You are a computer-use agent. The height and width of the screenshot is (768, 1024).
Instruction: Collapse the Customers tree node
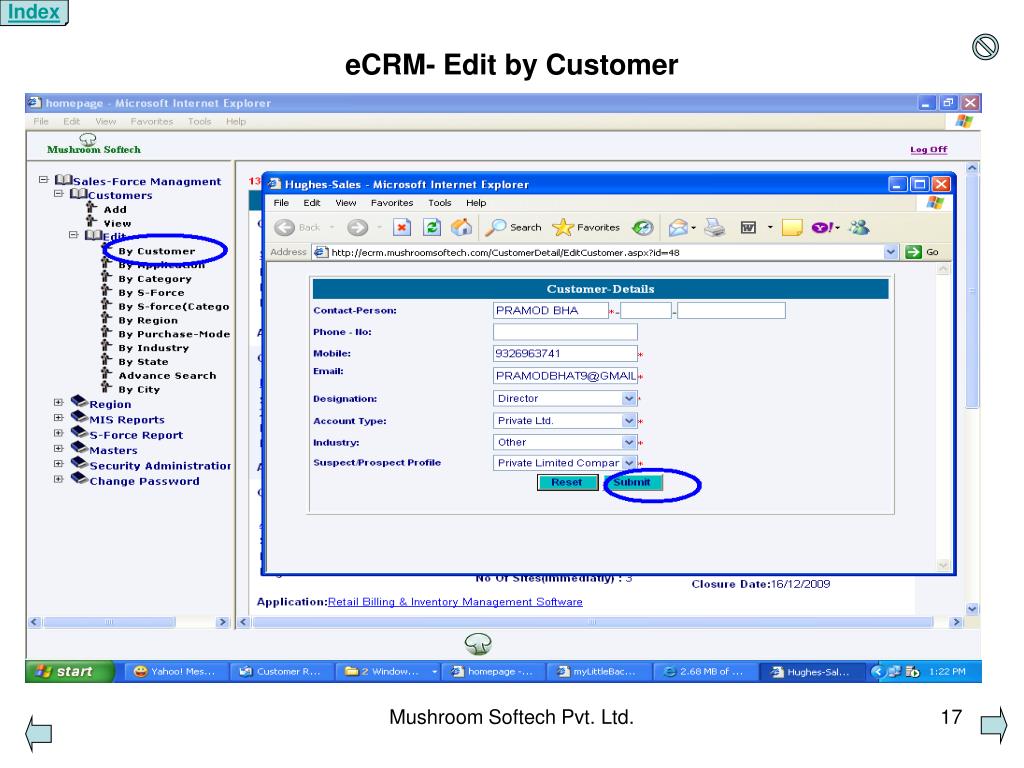pyautogui.click(x=59, y=193)
